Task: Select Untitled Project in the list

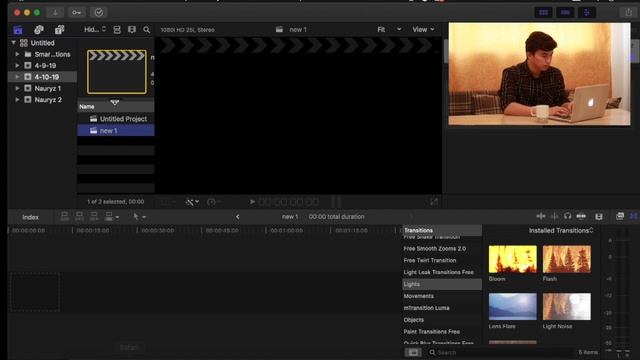Action: 116,119
